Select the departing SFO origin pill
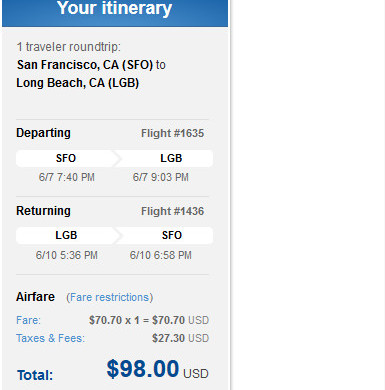 pyautogui.click(x=66, y=158)
